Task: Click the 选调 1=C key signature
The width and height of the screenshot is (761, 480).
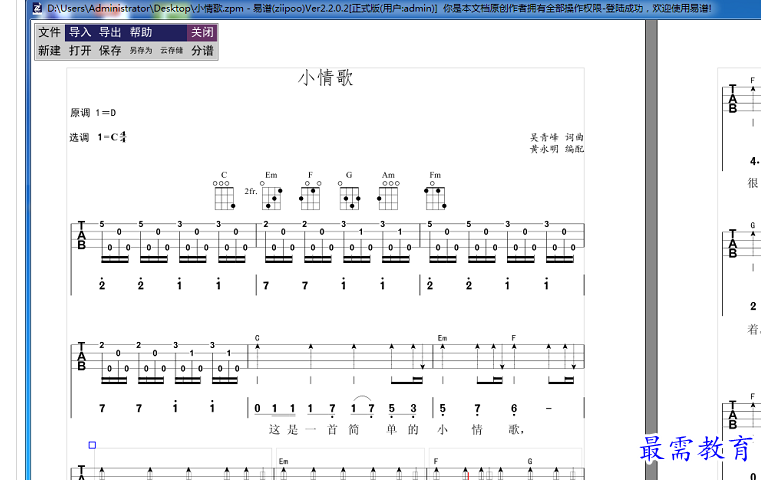Action: 98,137
